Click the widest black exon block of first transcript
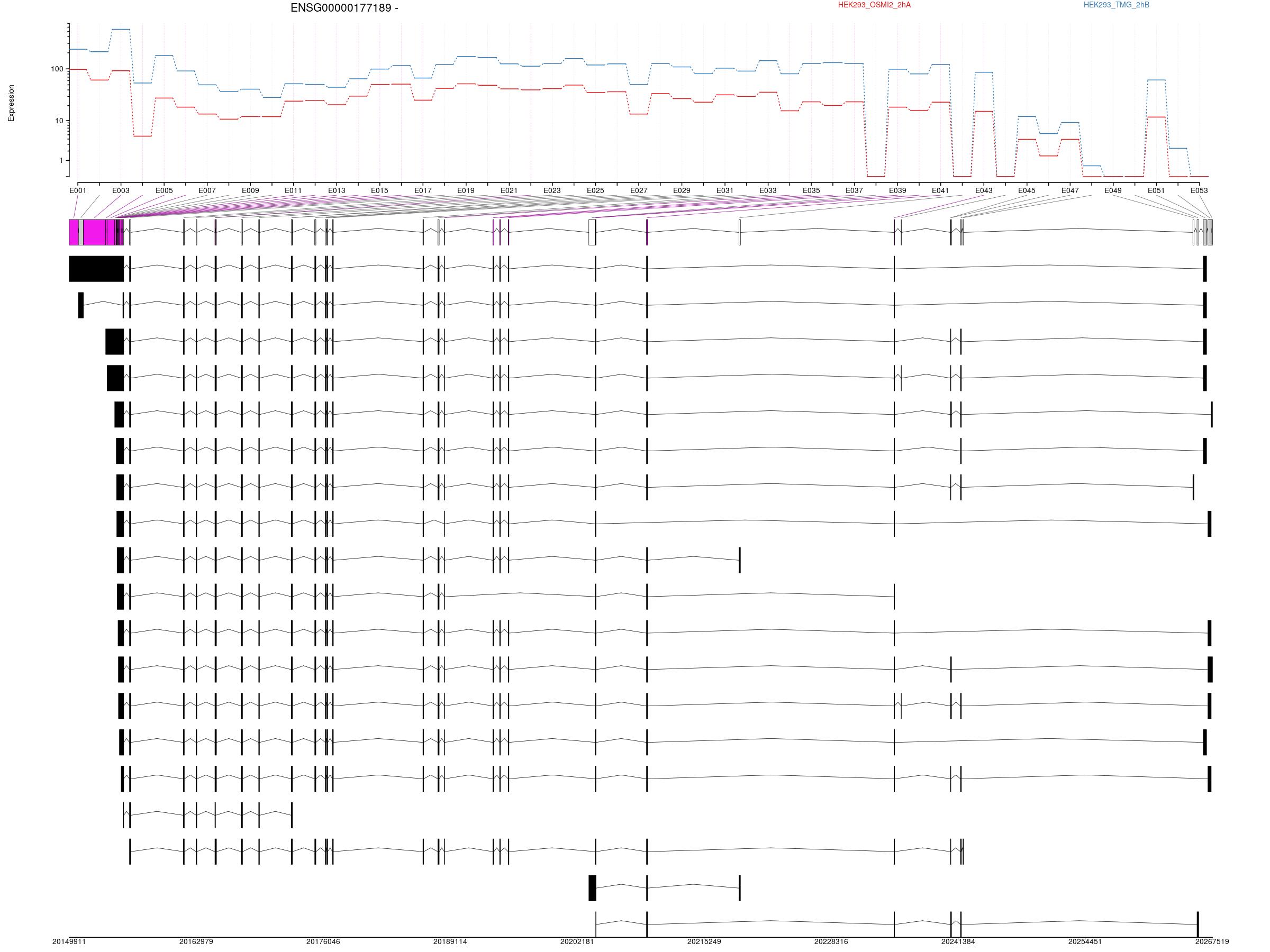The image size is (1270, 952). (96, 269)
